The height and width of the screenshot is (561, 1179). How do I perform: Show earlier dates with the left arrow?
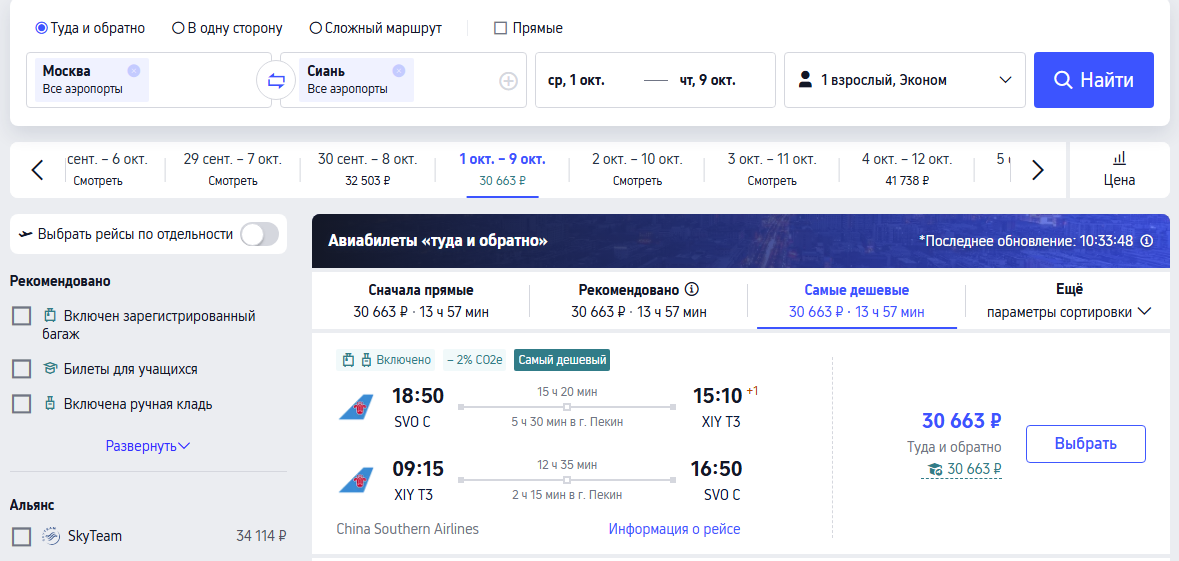click(x=38, y=170)
